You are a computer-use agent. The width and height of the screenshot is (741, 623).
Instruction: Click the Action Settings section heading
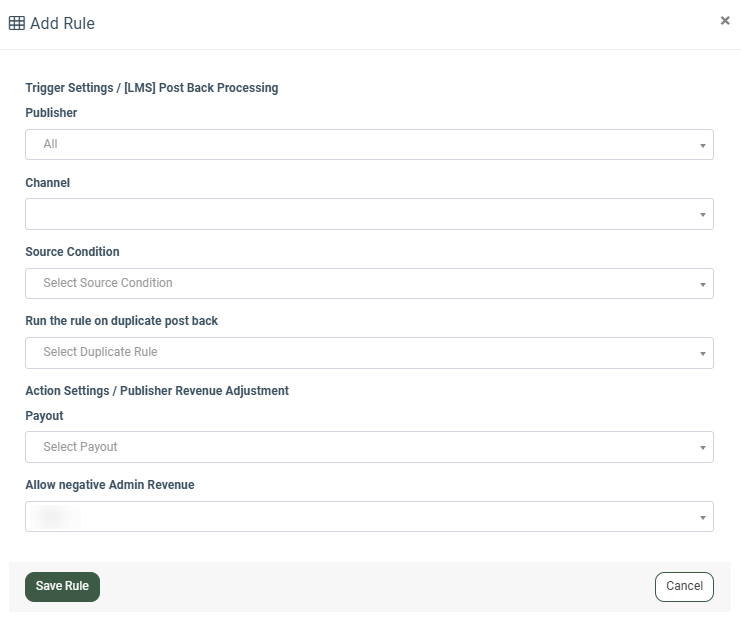(157, 391)
